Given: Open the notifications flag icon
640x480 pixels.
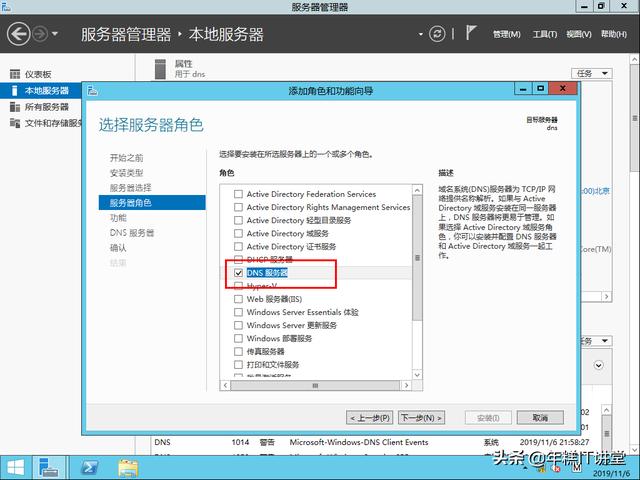Looking at the screenshot, I should [x=471, y=33].
